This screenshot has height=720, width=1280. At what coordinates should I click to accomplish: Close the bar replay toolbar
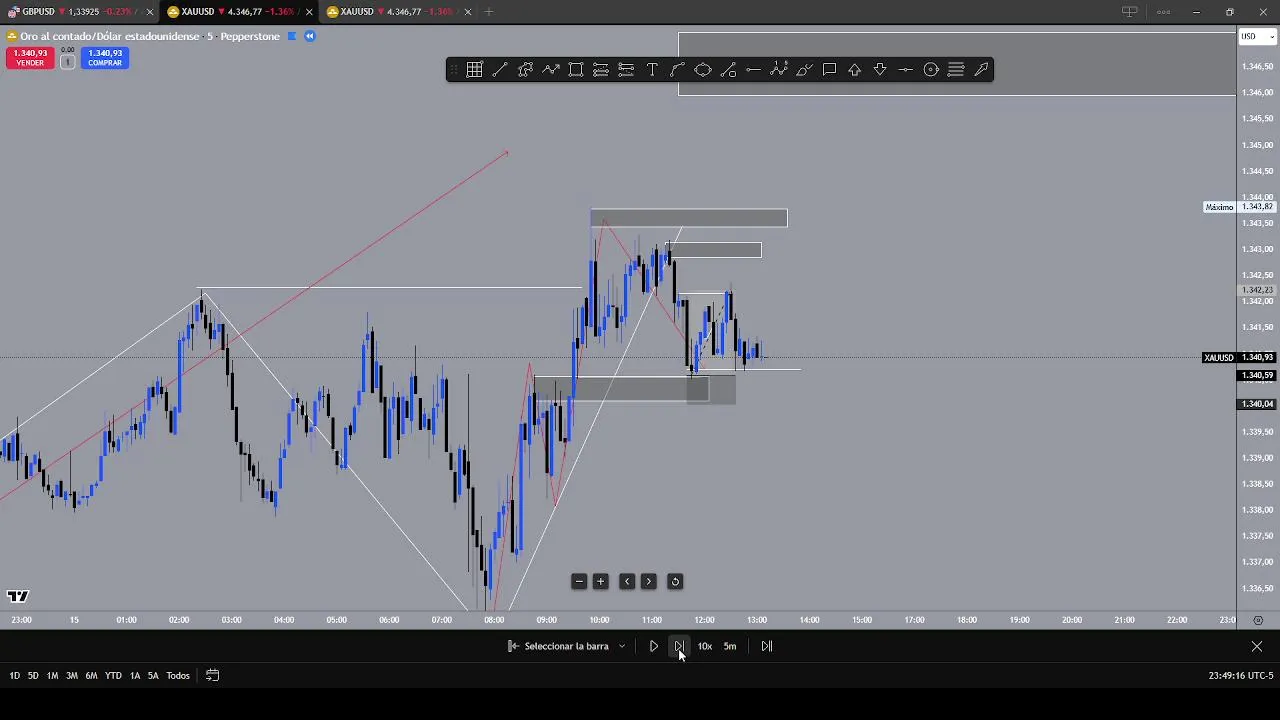(1257, 646)
